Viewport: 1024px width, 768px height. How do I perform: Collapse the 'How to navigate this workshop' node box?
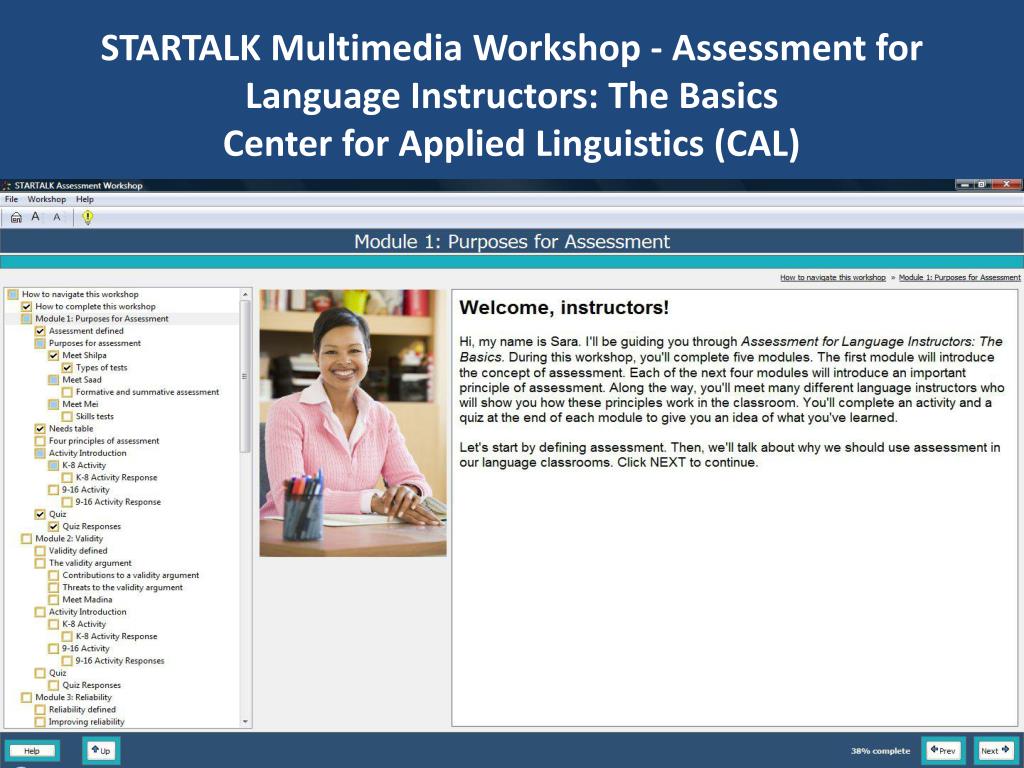[x=13, y=295]
